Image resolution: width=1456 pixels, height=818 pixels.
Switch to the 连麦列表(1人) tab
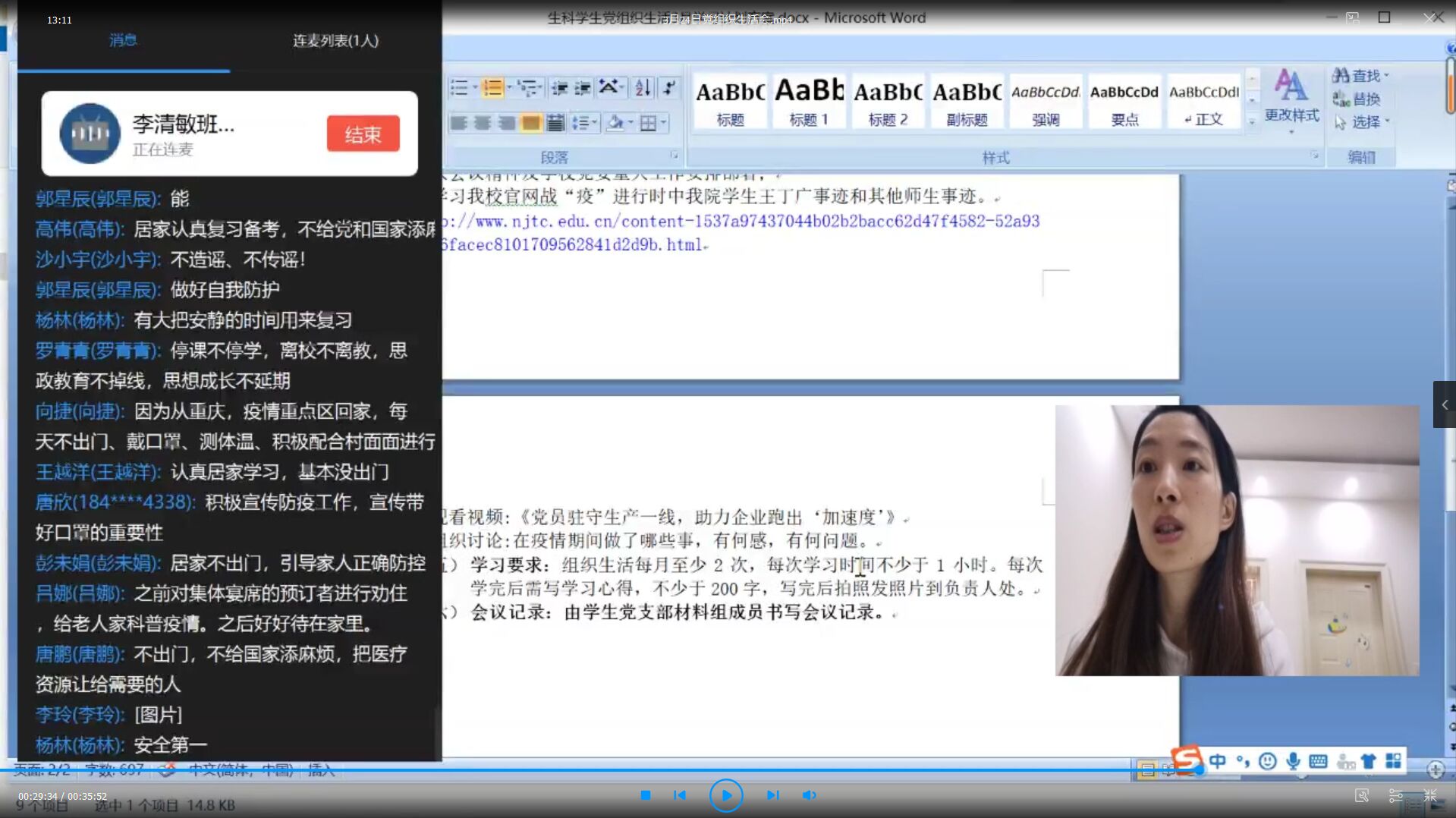[335, 40]
